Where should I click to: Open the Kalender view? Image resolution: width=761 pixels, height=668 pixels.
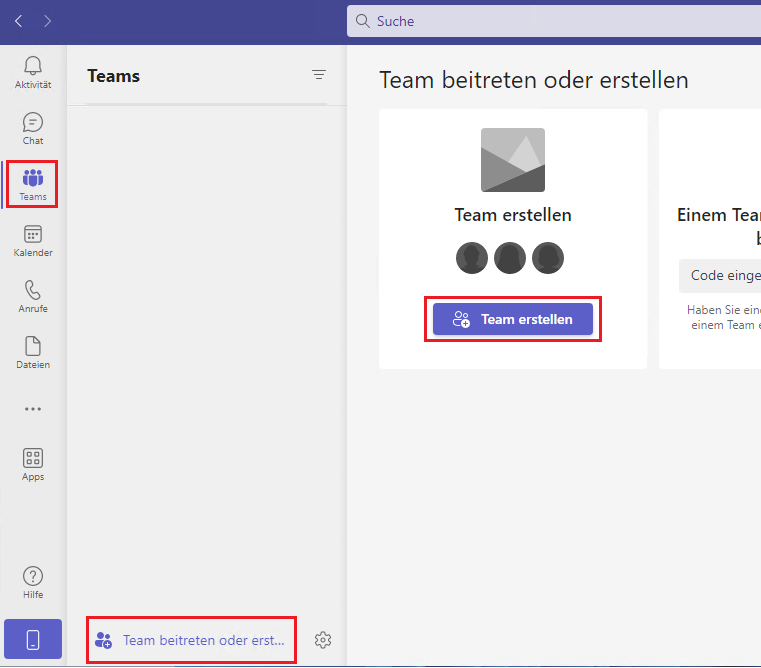[33, 240]
